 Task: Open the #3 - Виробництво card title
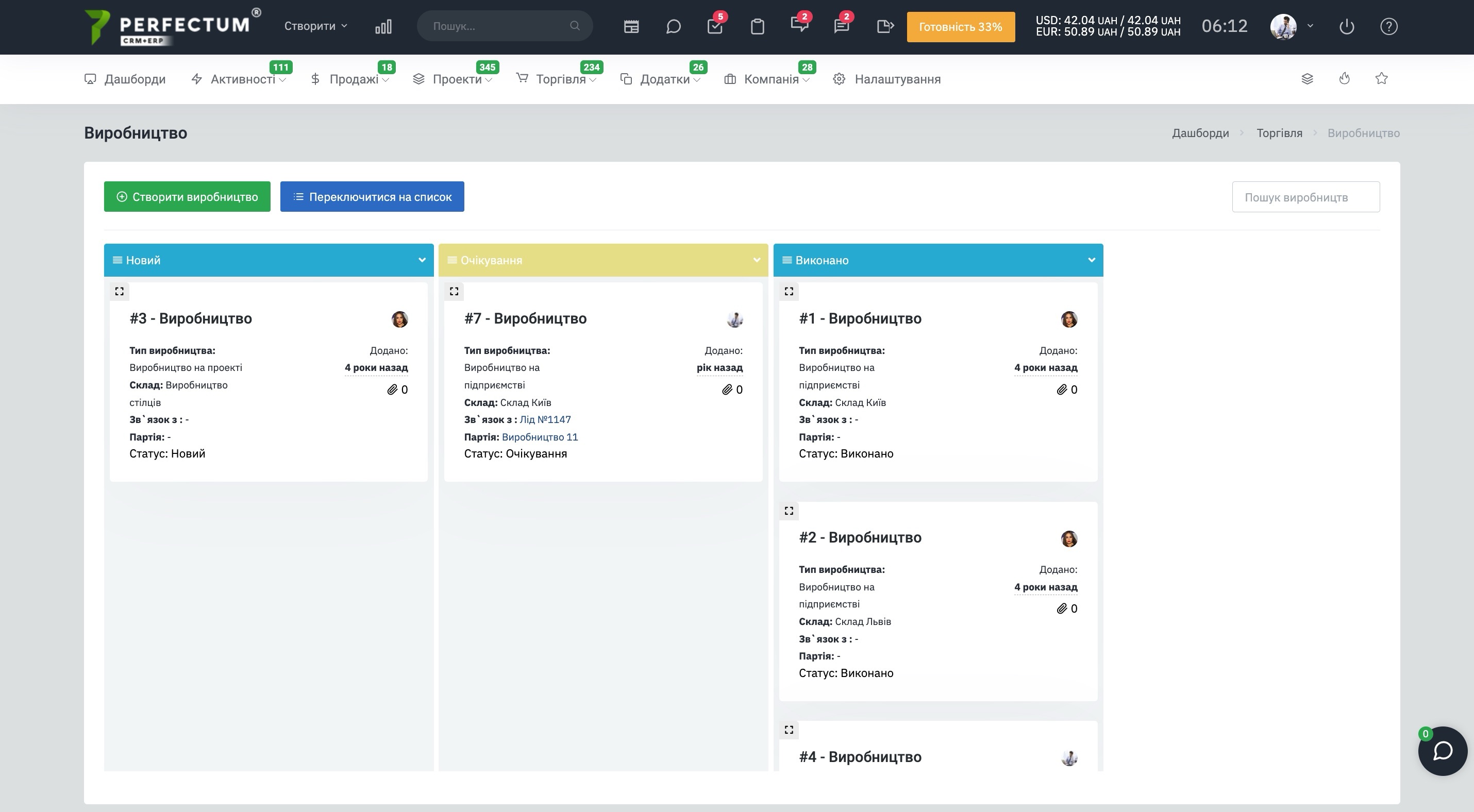(191, 318)
